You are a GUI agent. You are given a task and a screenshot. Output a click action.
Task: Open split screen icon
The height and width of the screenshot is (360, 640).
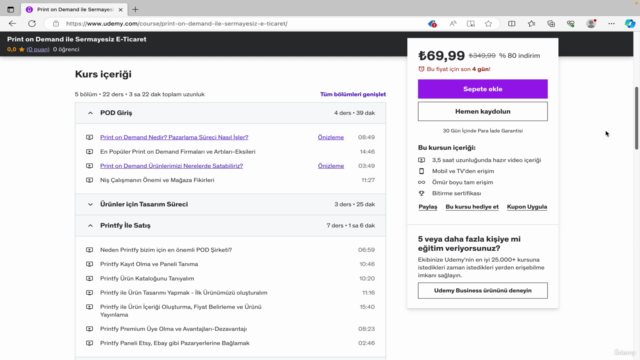[511, 24]
